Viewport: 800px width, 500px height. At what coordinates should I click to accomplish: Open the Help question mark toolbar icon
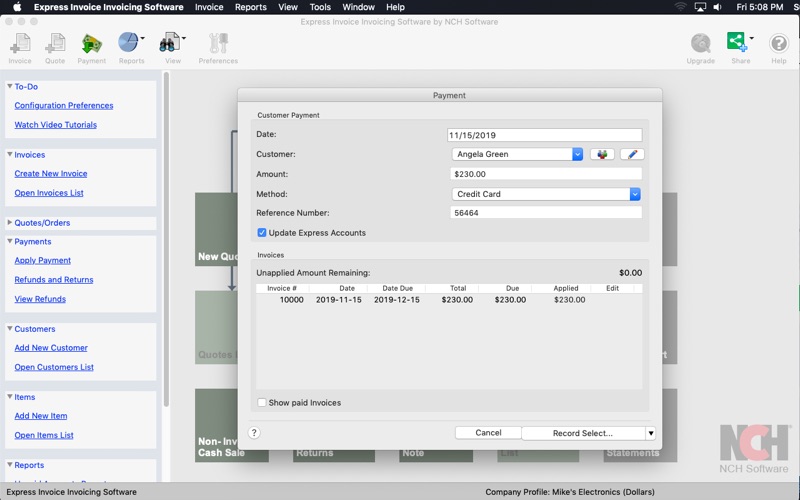pos(779,44)
